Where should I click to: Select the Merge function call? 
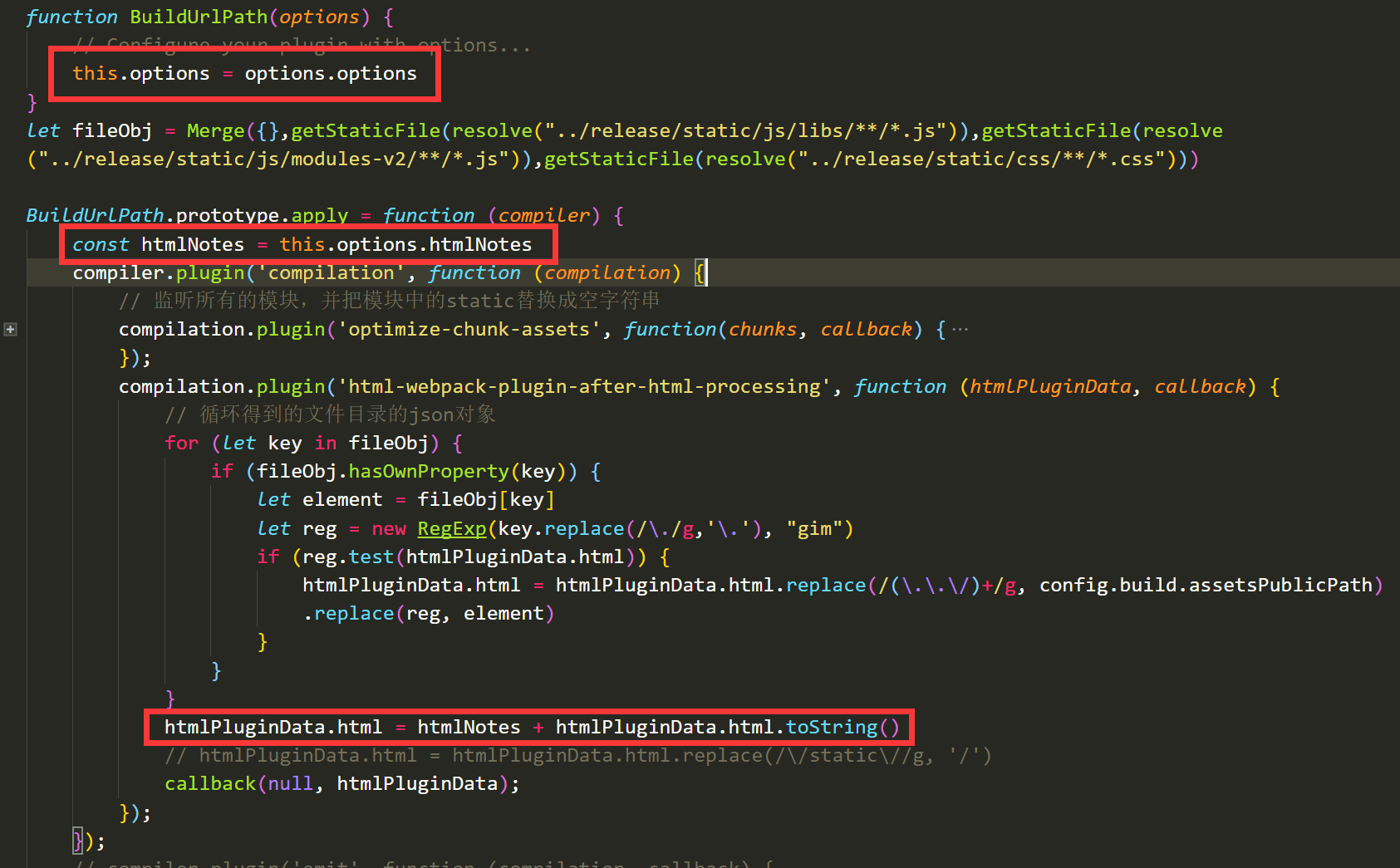[215, 130]
